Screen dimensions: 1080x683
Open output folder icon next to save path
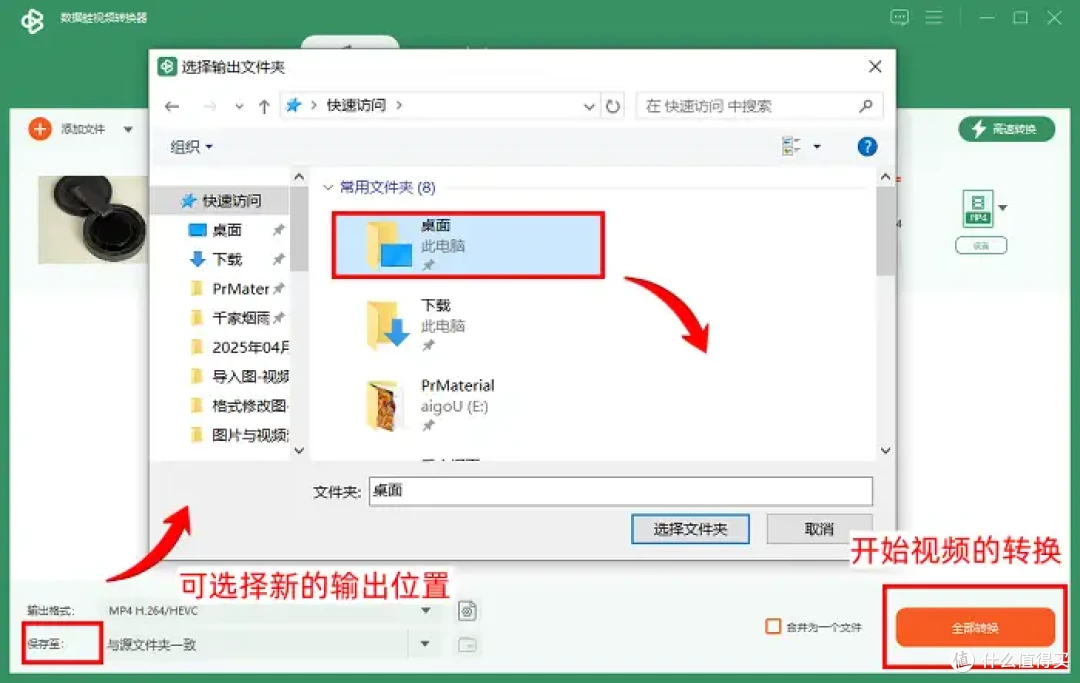pyautogui.click(x=468, y=644)
